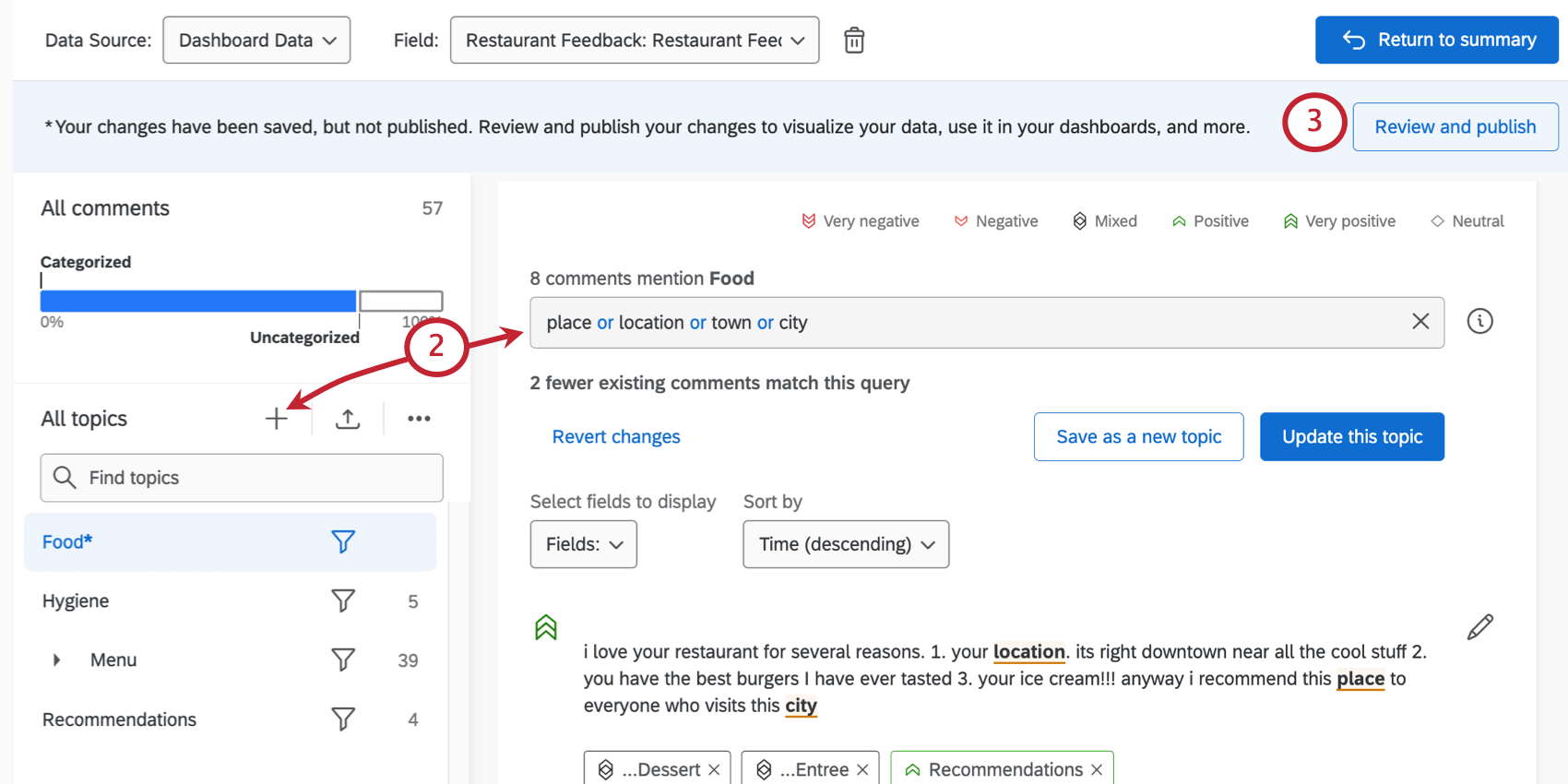Image resolution: width=1568 pixels, height=784 pixels.
Task: Add a new topic with plus icon
Action: [276, 419]
